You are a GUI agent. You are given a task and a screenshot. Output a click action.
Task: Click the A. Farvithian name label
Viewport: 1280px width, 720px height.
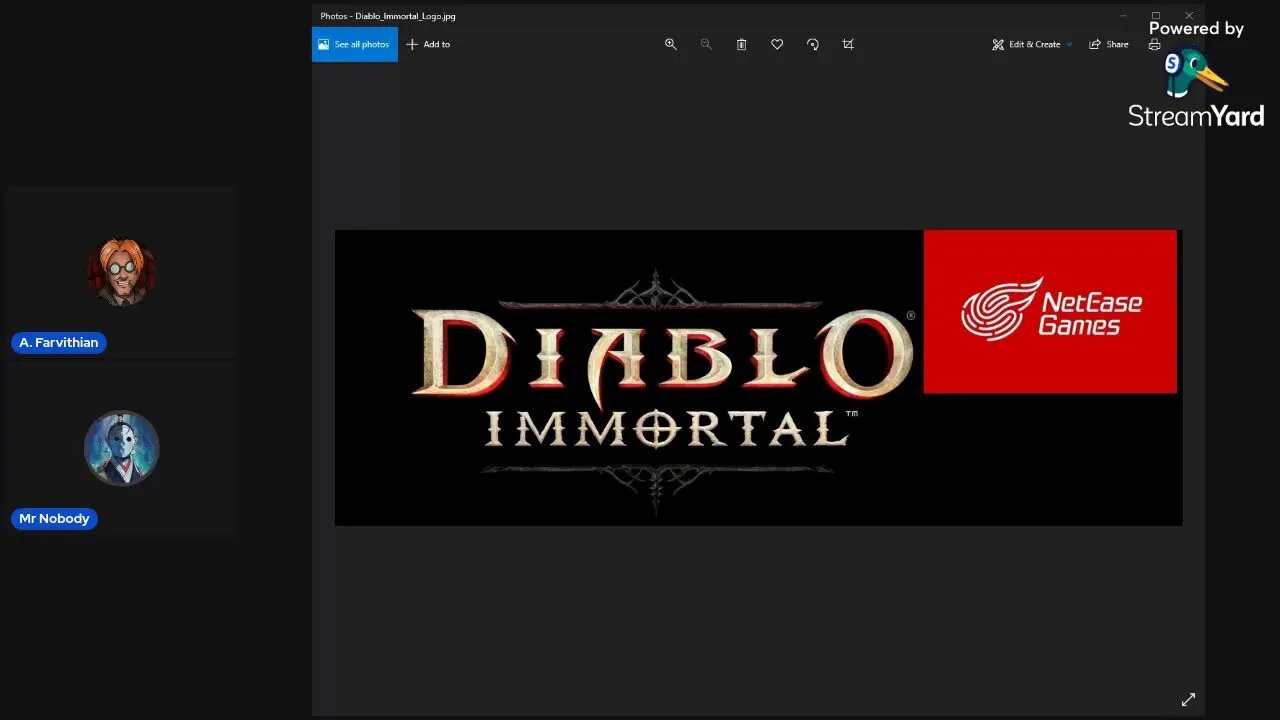coord(59,342)
